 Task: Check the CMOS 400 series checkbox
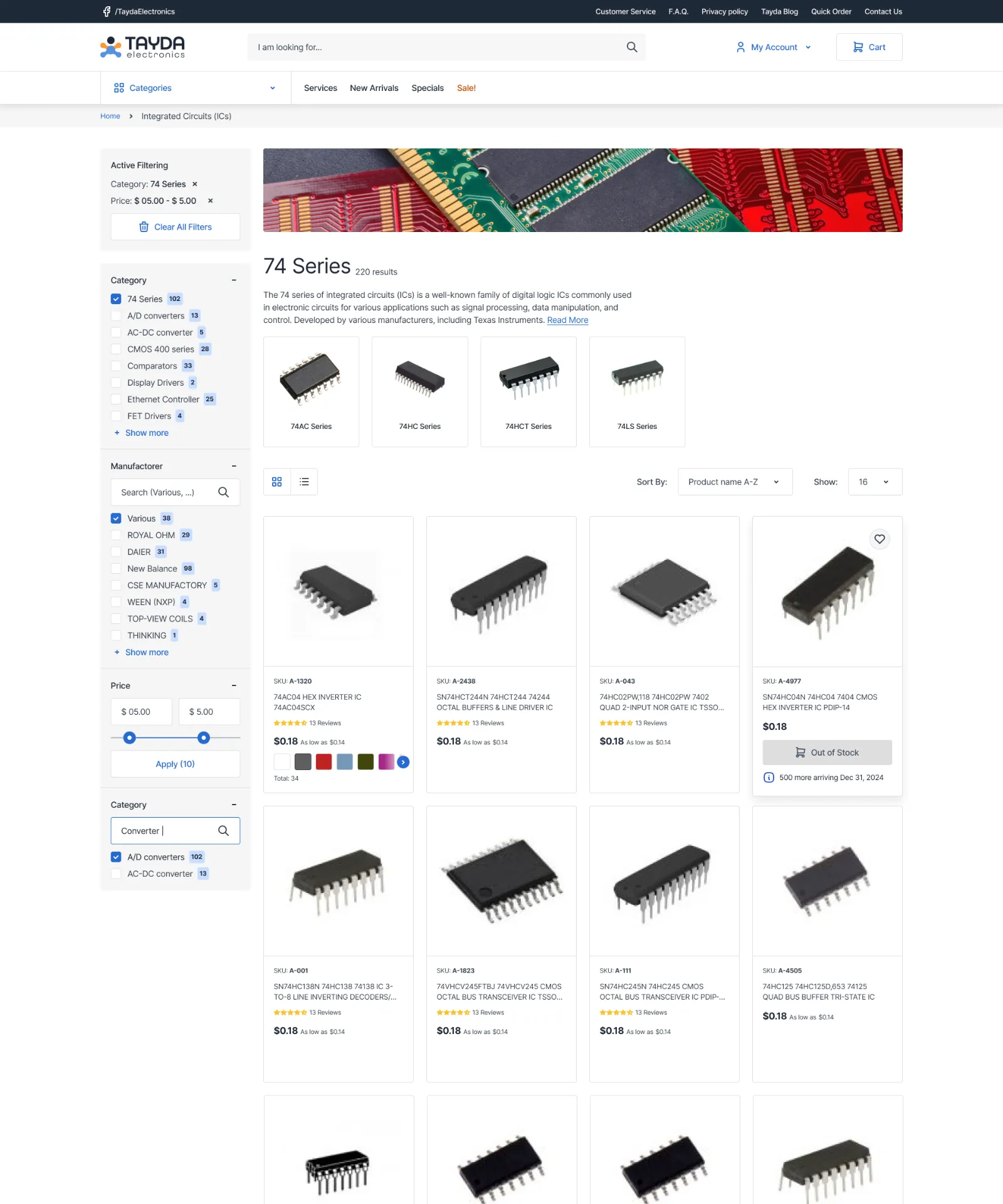[x=116, y=349]
